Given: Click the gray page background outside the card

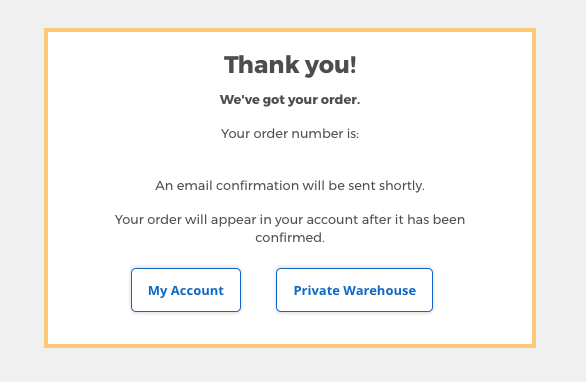Looking at the screenshot, I should pos(22,187).
